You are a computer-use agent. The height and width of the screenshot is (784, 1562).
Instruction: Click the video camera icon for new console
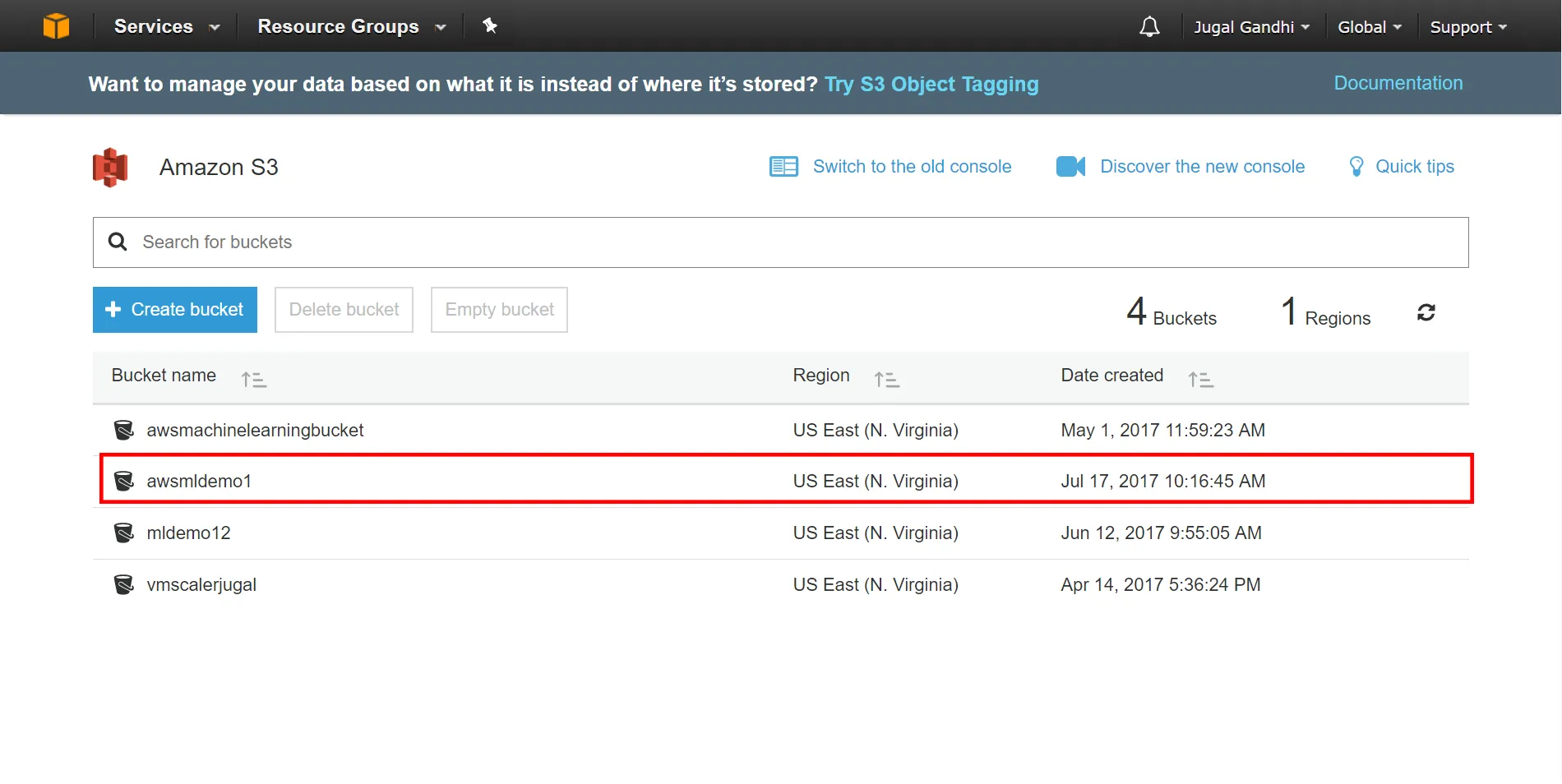click(x=1070, y=167)
